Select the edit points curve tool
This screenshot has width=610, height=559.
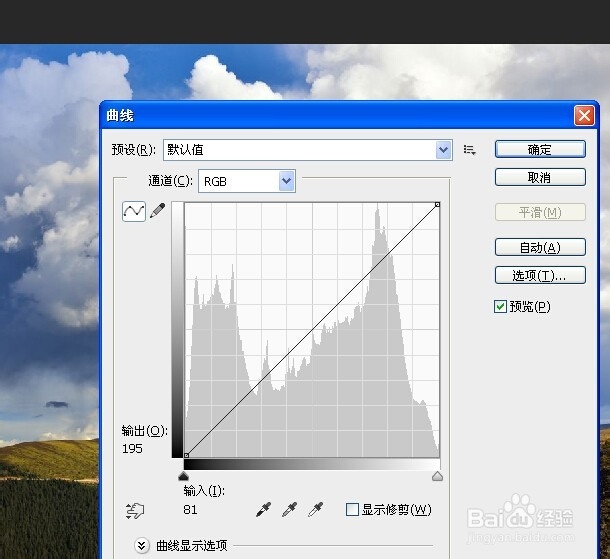(134, 211)
